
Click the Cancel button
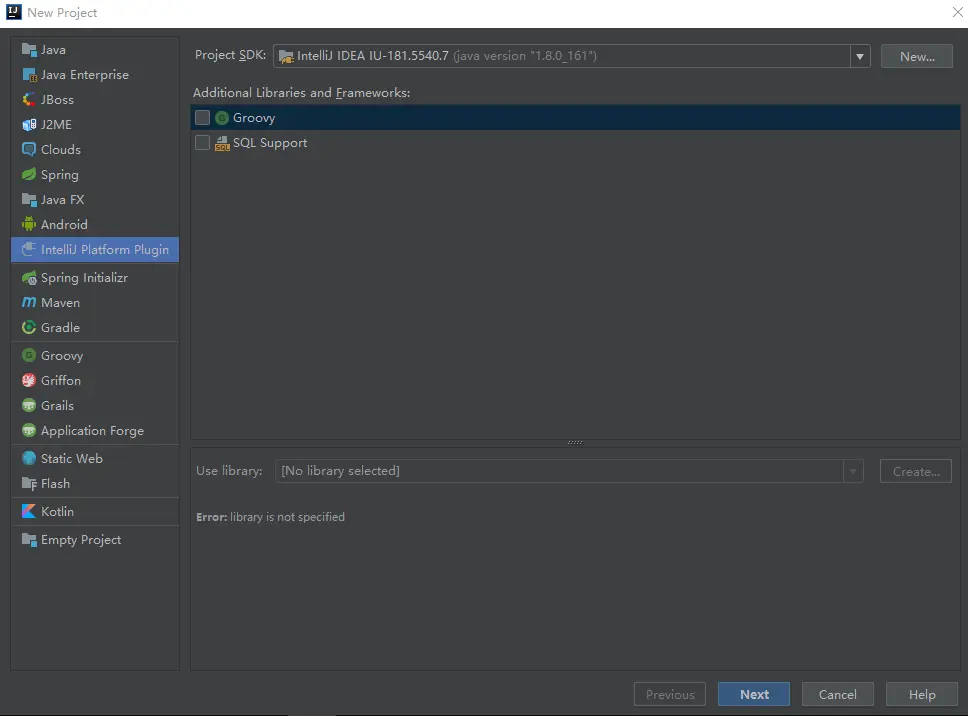pos(838,694)
